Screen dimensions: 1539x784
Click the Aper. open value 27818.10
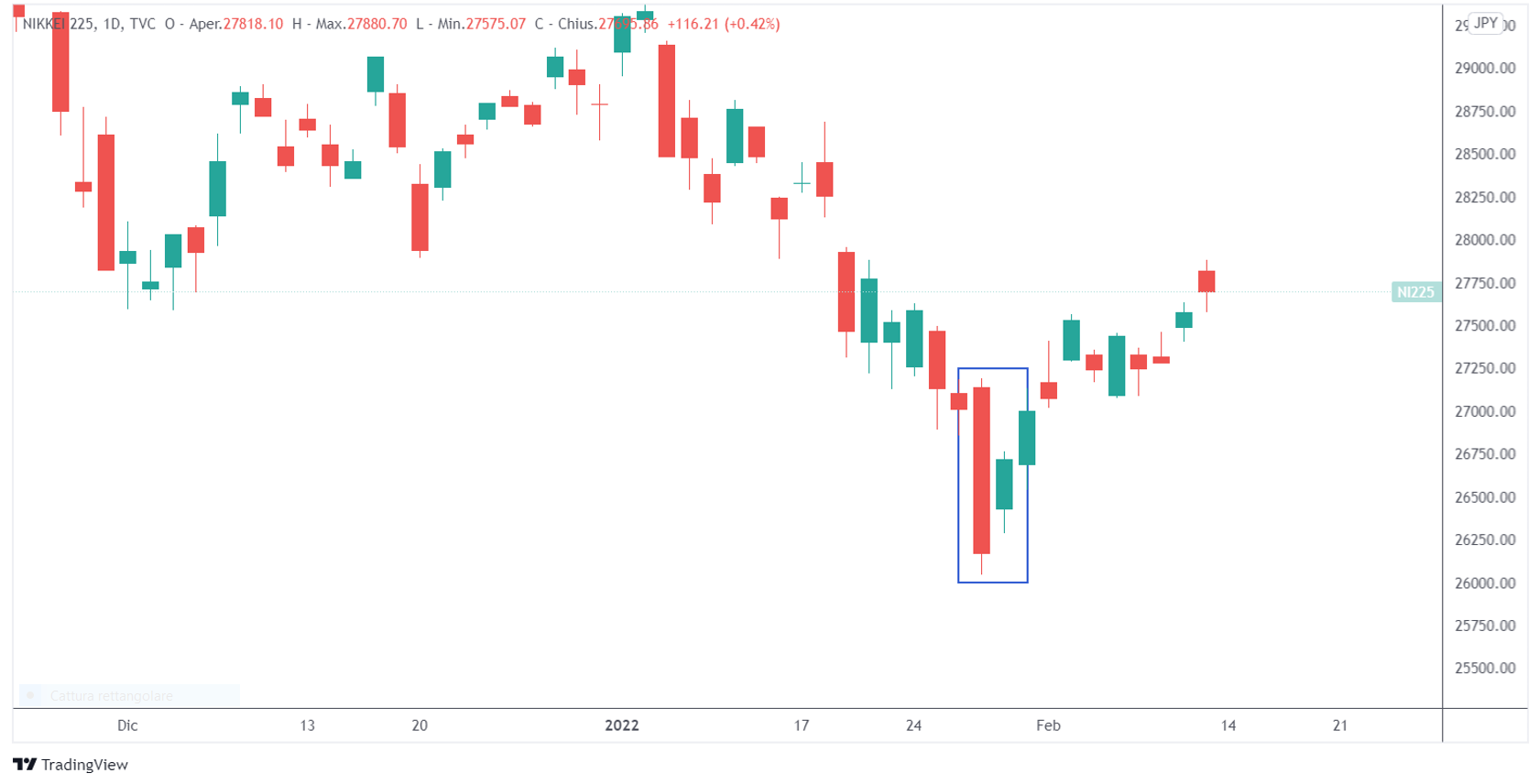tap(253, 24)
